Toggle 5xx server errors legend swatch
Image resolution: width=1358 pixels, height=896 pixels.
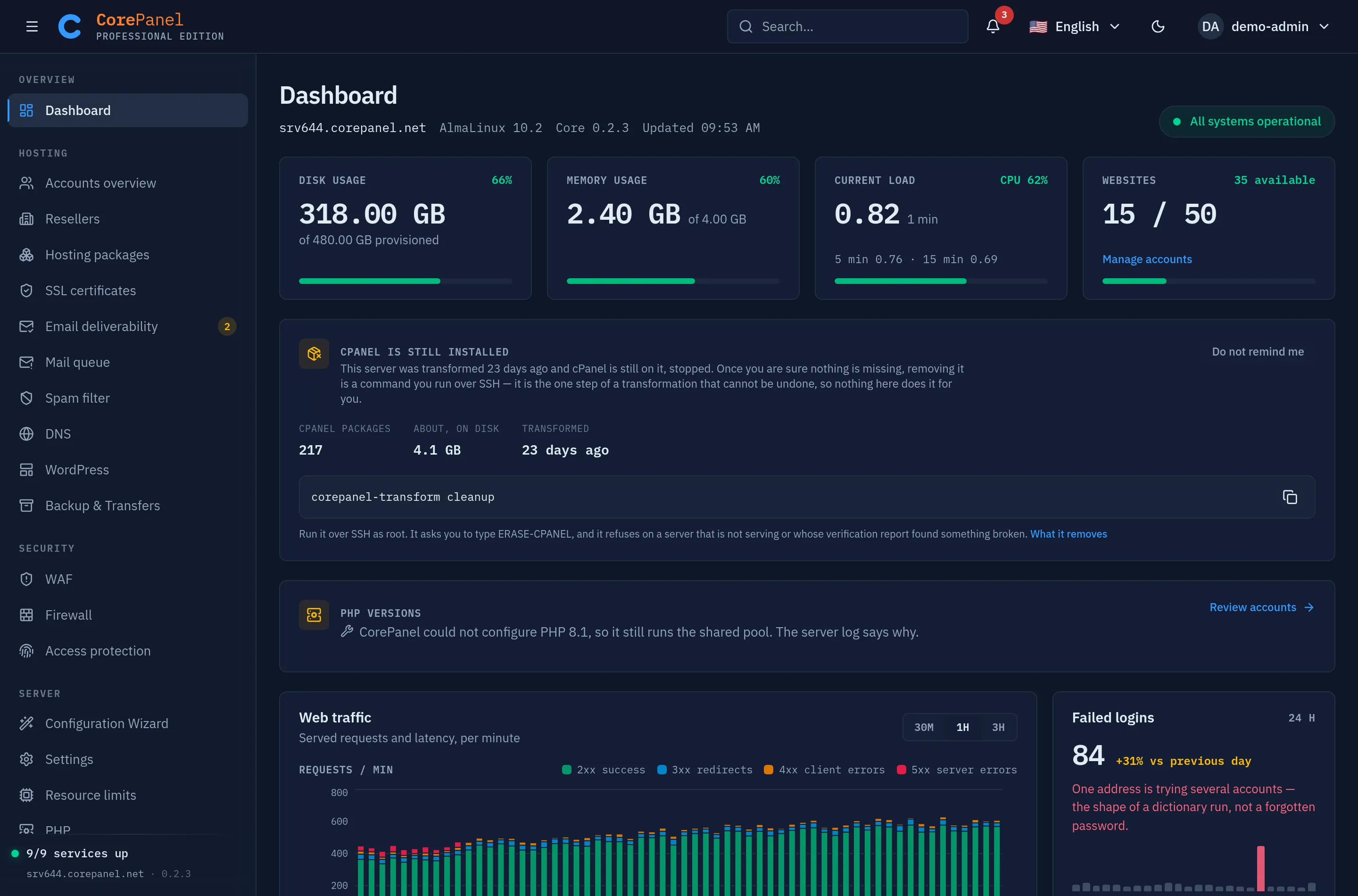click(901, 770)
